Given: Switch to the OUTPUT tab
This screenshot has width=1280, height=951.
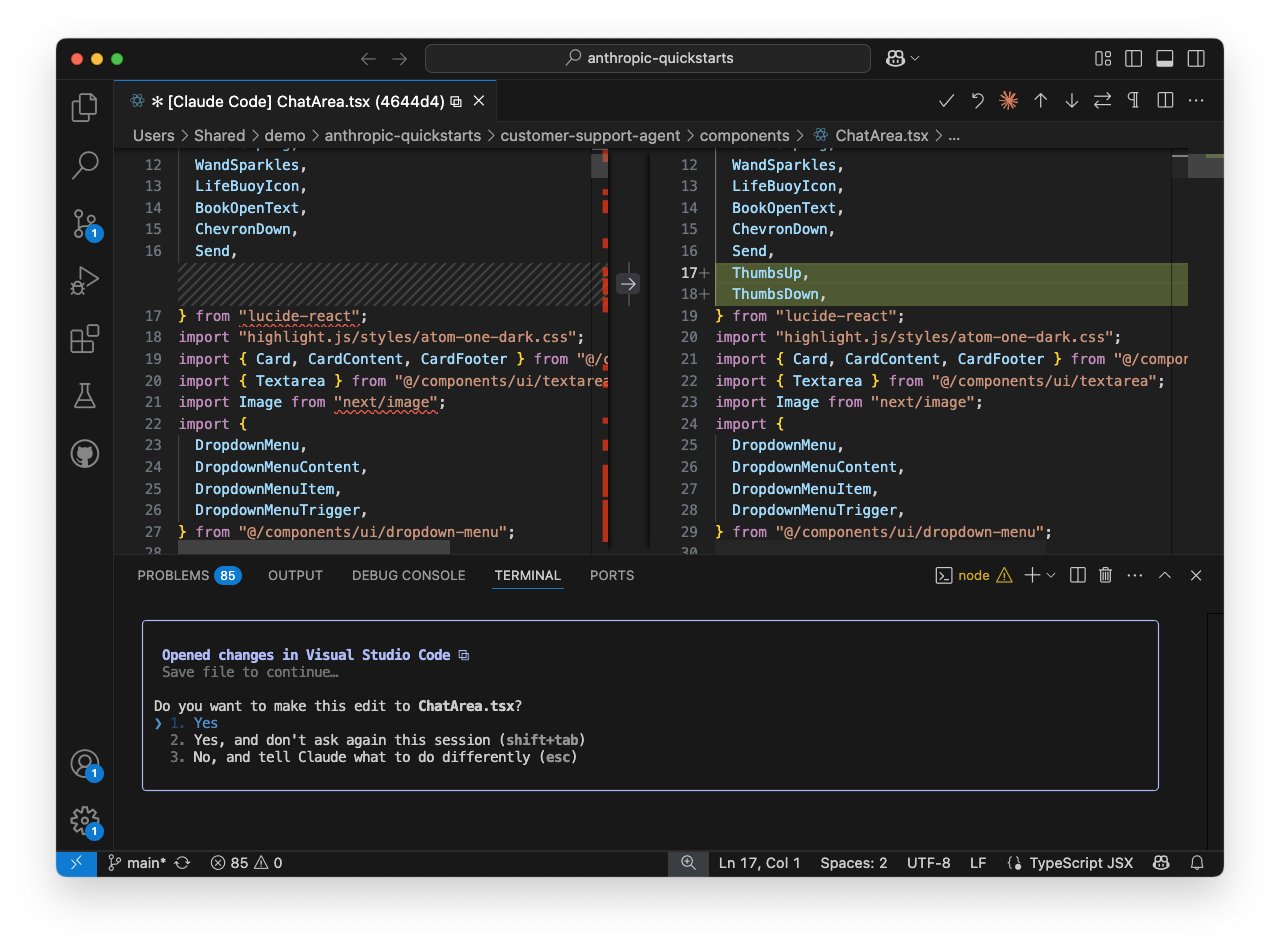Looking at the screenshot, I should click(x=295, y=575).
